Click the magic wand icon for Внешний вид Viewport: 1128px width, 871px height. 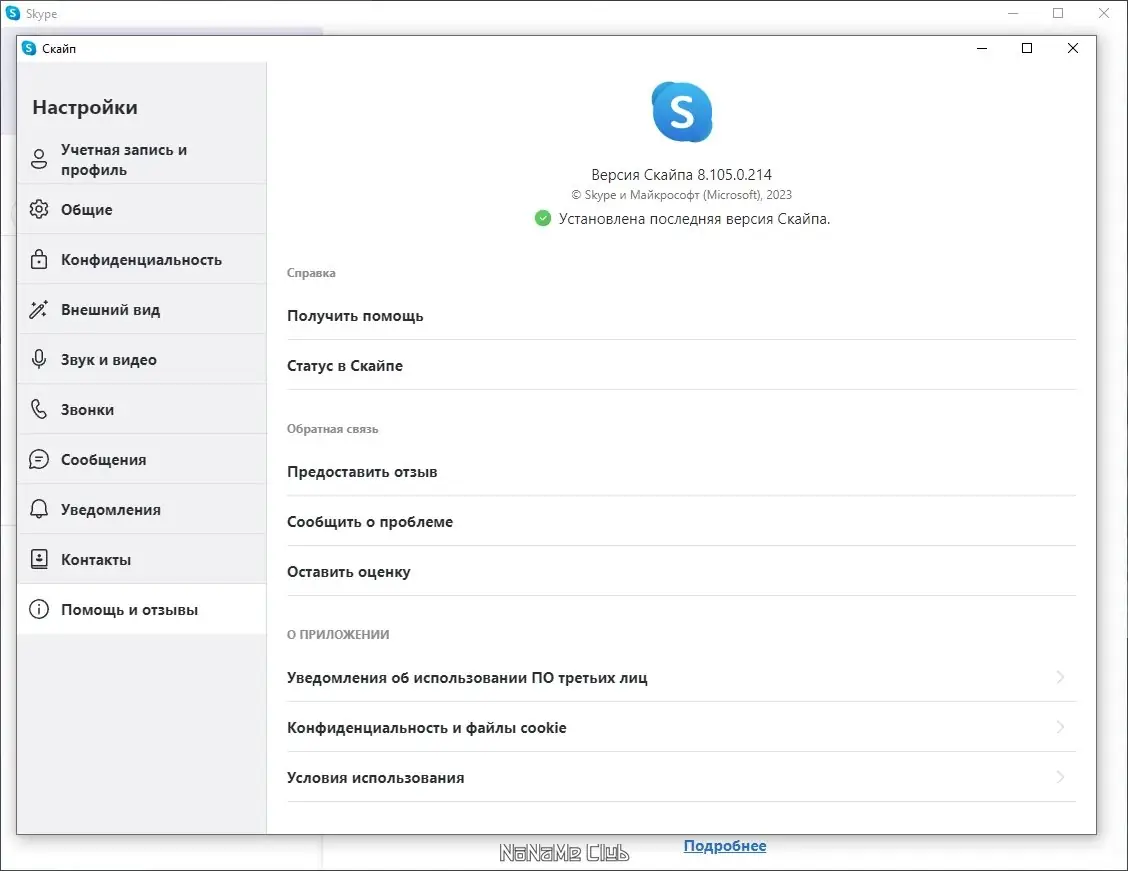point(39,309)
